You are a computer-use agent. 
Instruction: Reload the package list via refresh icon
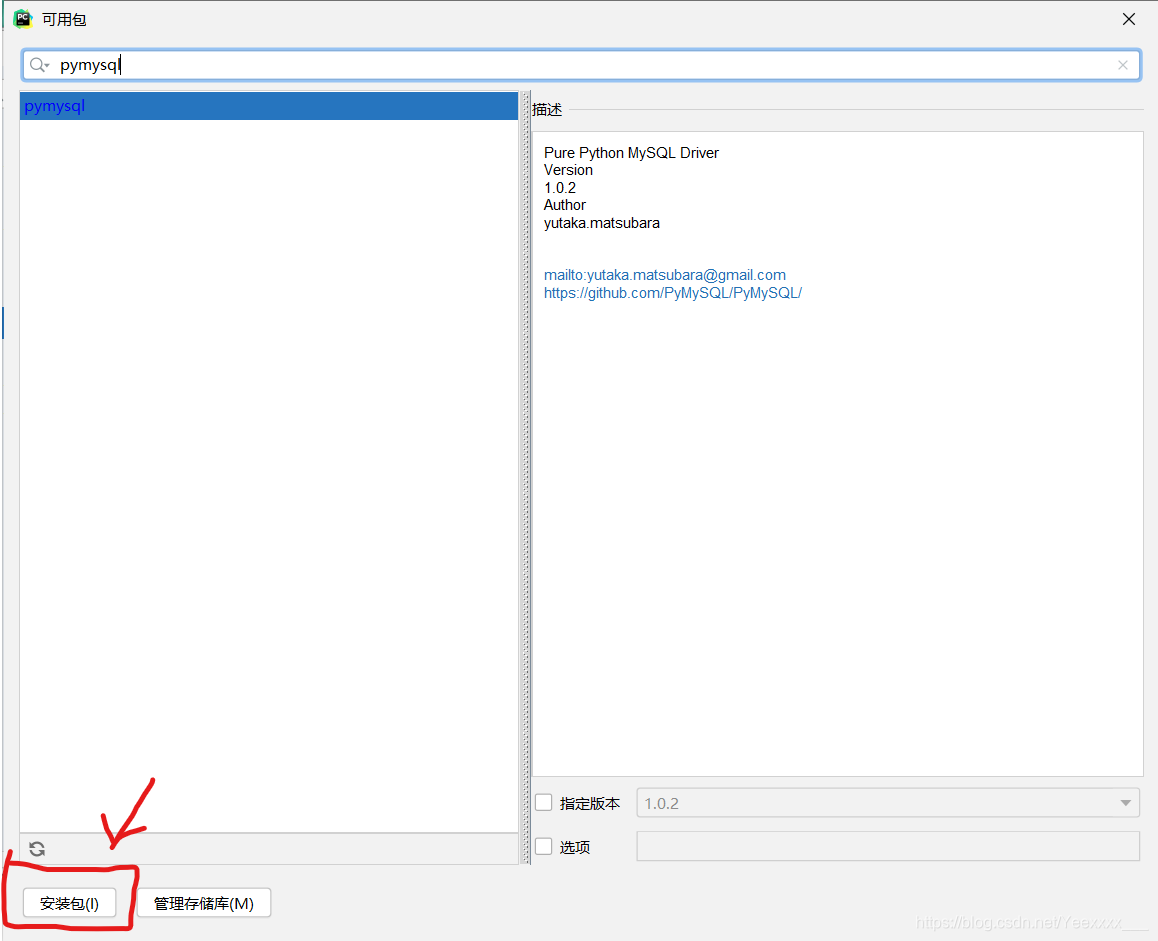click(x=37, y=849)
